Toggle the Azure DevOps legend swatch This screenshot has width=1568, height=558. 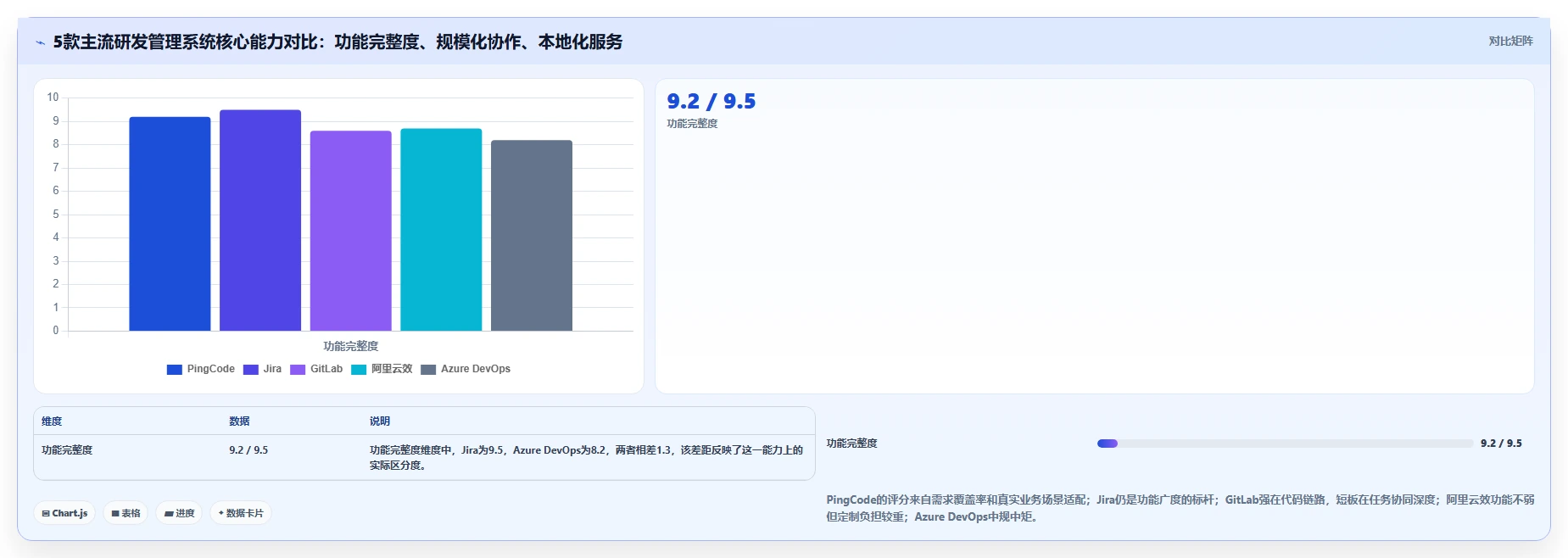[x=428, y=370]
